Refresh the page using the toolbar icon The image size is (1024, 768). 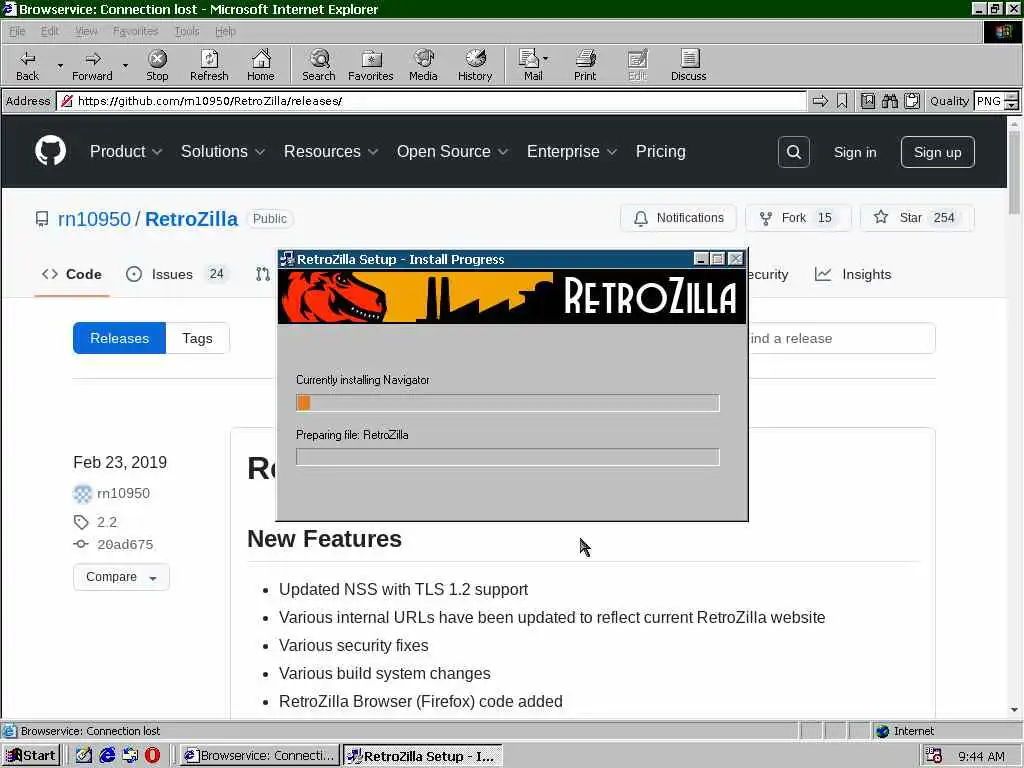point(209,65)
